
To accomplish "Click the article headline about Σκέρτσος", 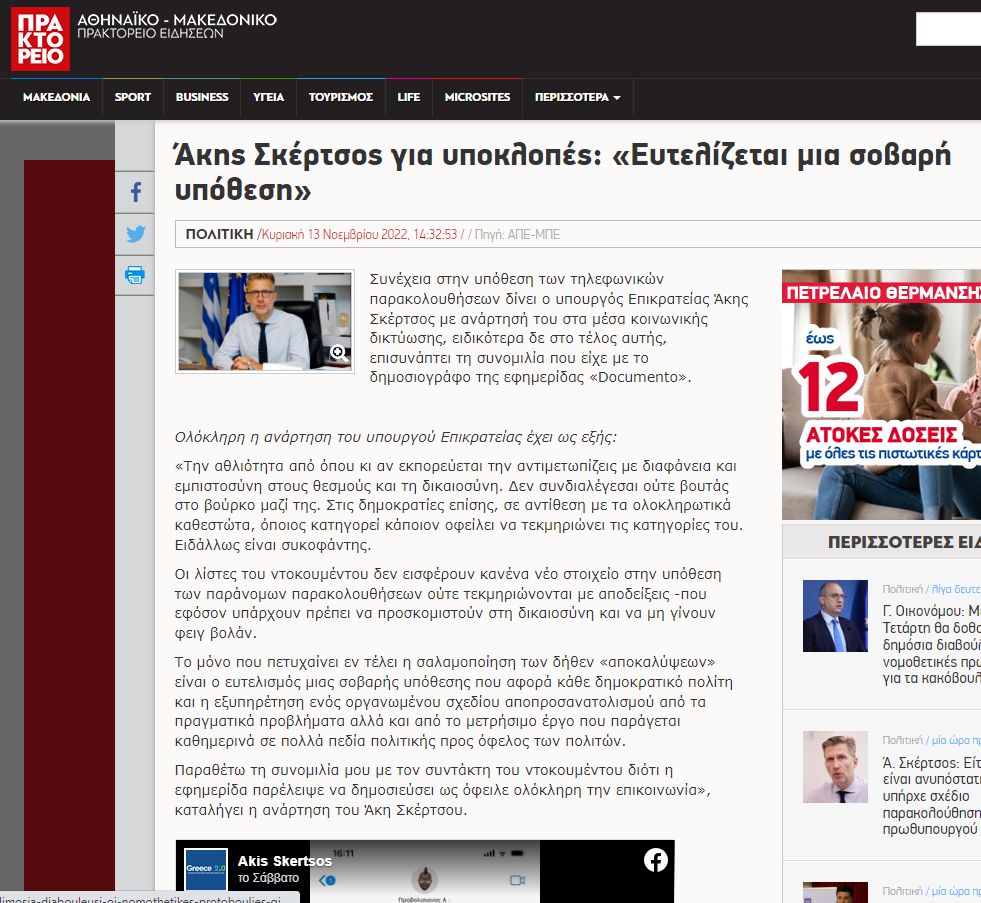I will [x=563, y=172].
